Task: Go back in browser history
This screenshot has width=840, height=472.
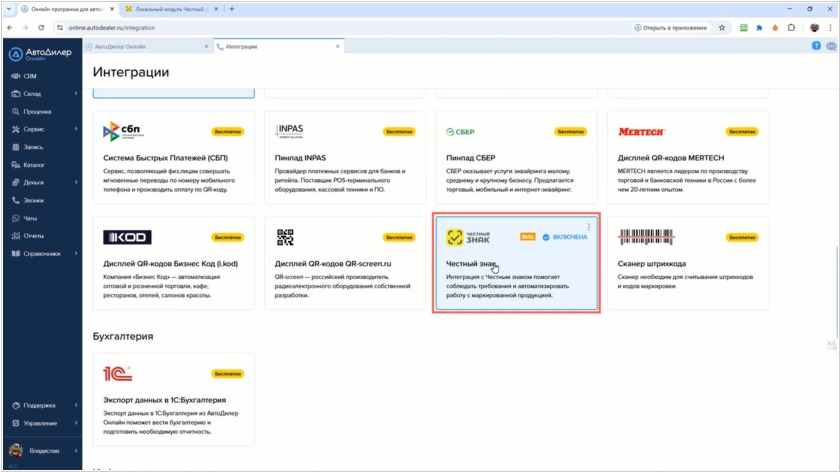Action: tap(10, 28)
